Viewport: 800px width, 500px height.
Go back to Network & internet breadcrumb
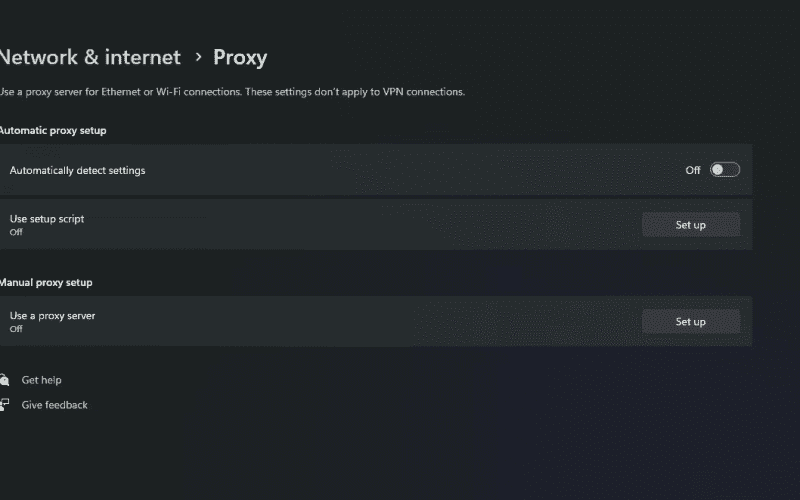[90, 57]
